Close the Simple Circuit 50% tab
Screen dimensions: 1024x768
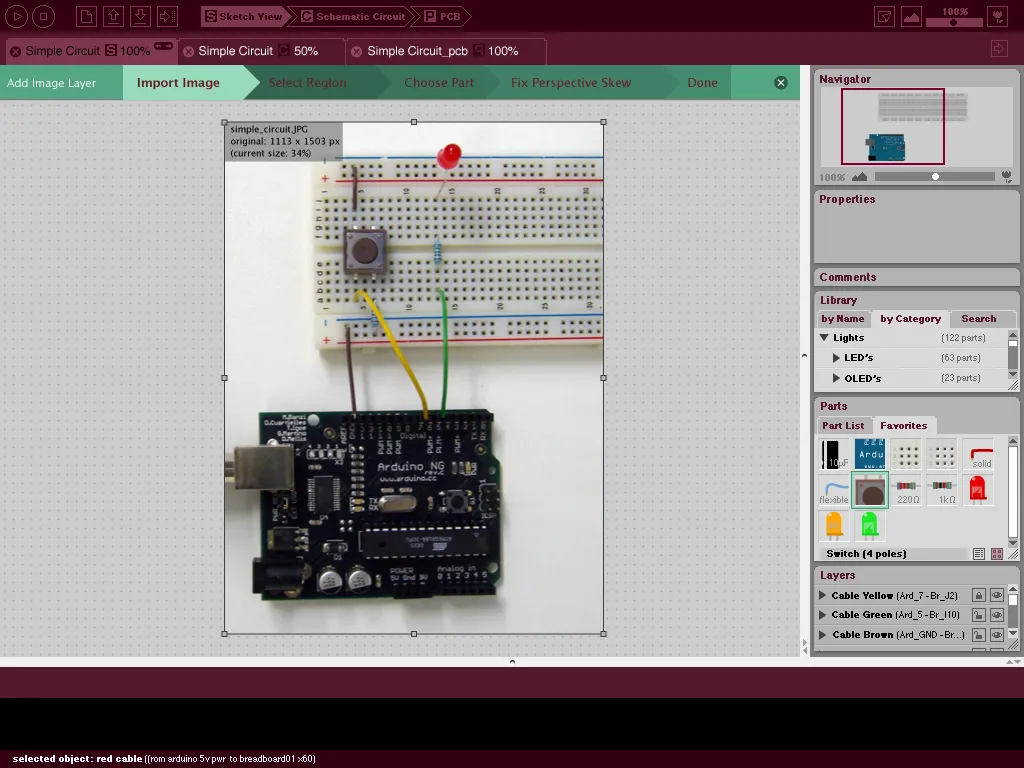click(x=189, y=52)
